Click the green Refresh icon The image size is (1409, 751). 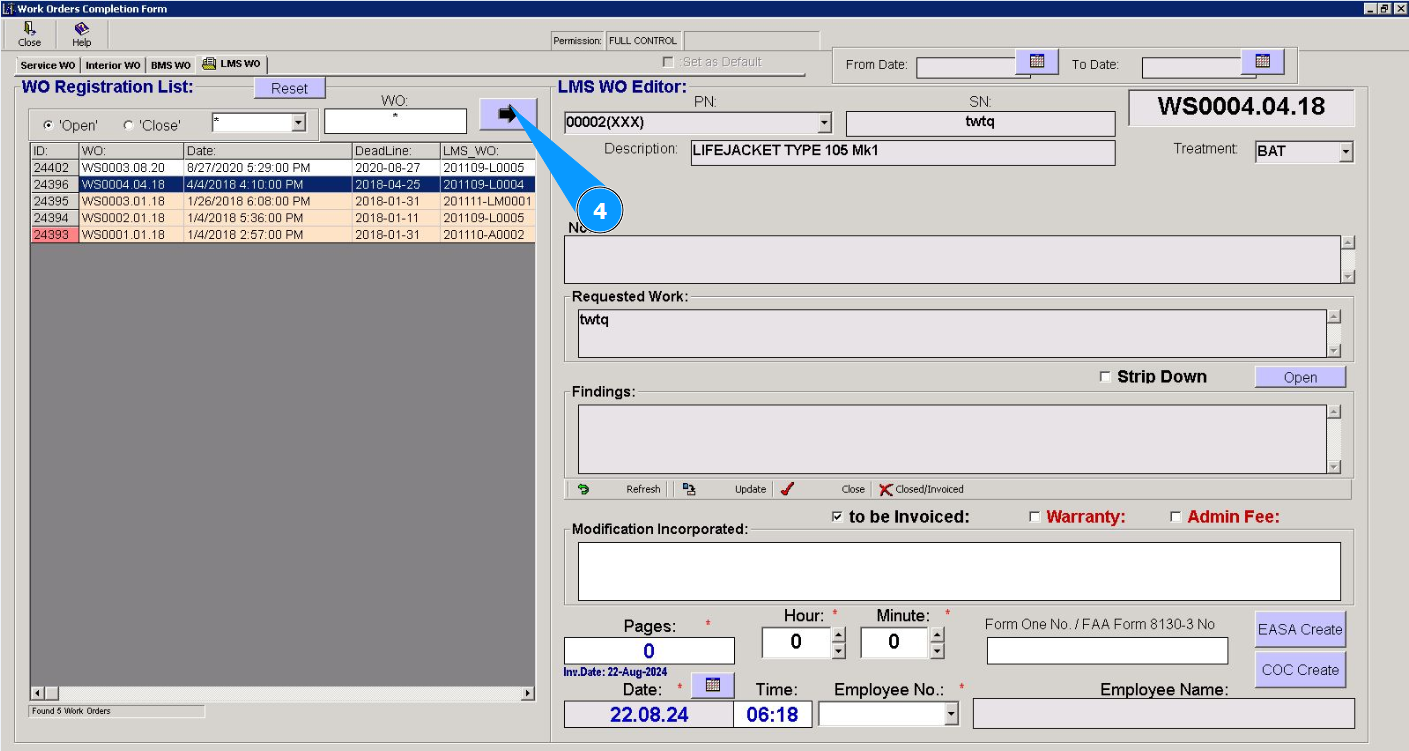coord(583,489)
